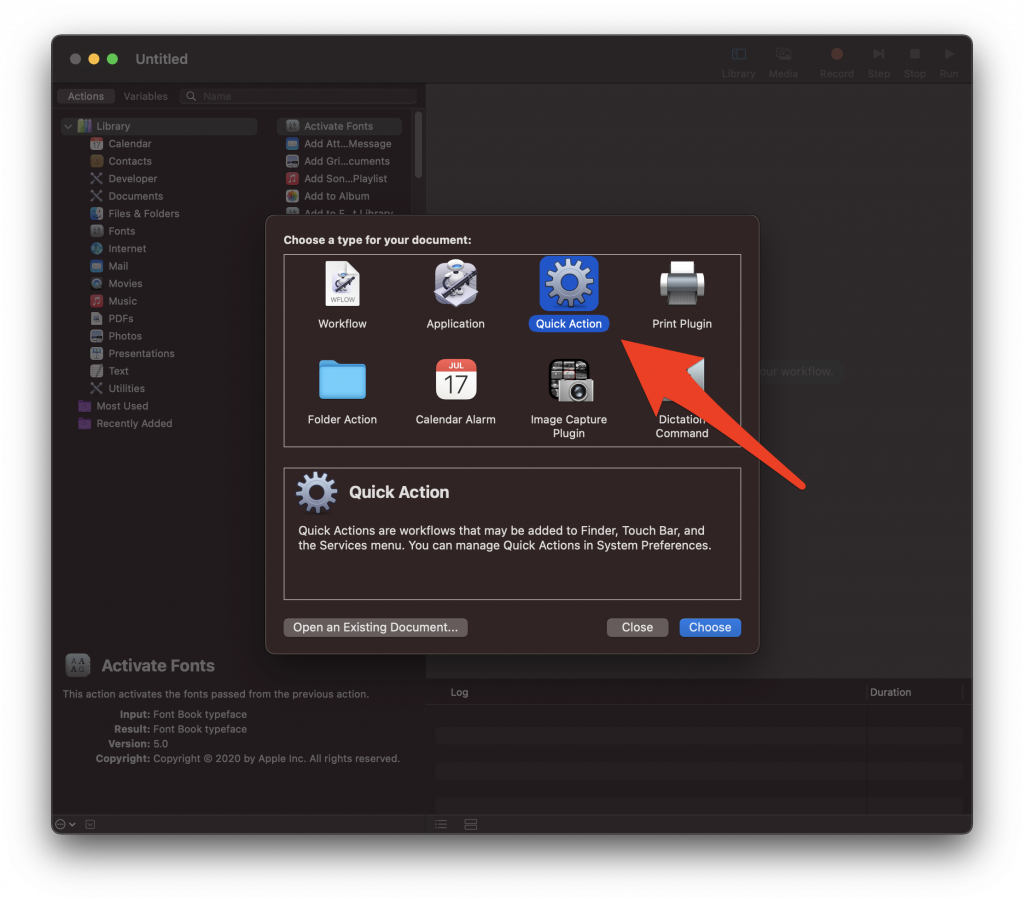Click the Close button in dialog
Viewport: 1024px width, 902px height.
click(637, 627)
